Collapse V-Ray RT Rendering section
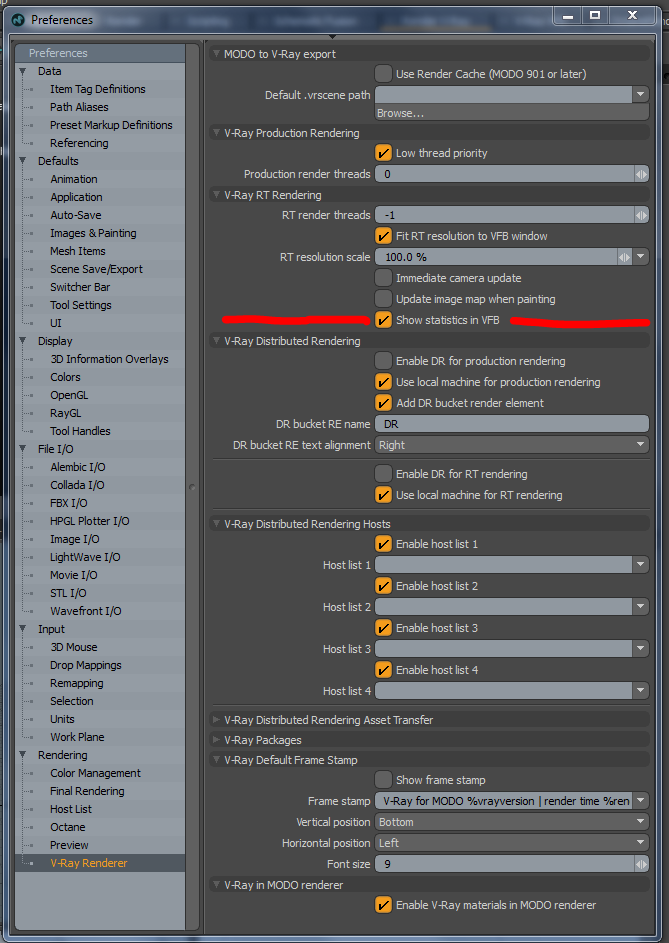The image size is (669, 943). (x=216, y=195)
